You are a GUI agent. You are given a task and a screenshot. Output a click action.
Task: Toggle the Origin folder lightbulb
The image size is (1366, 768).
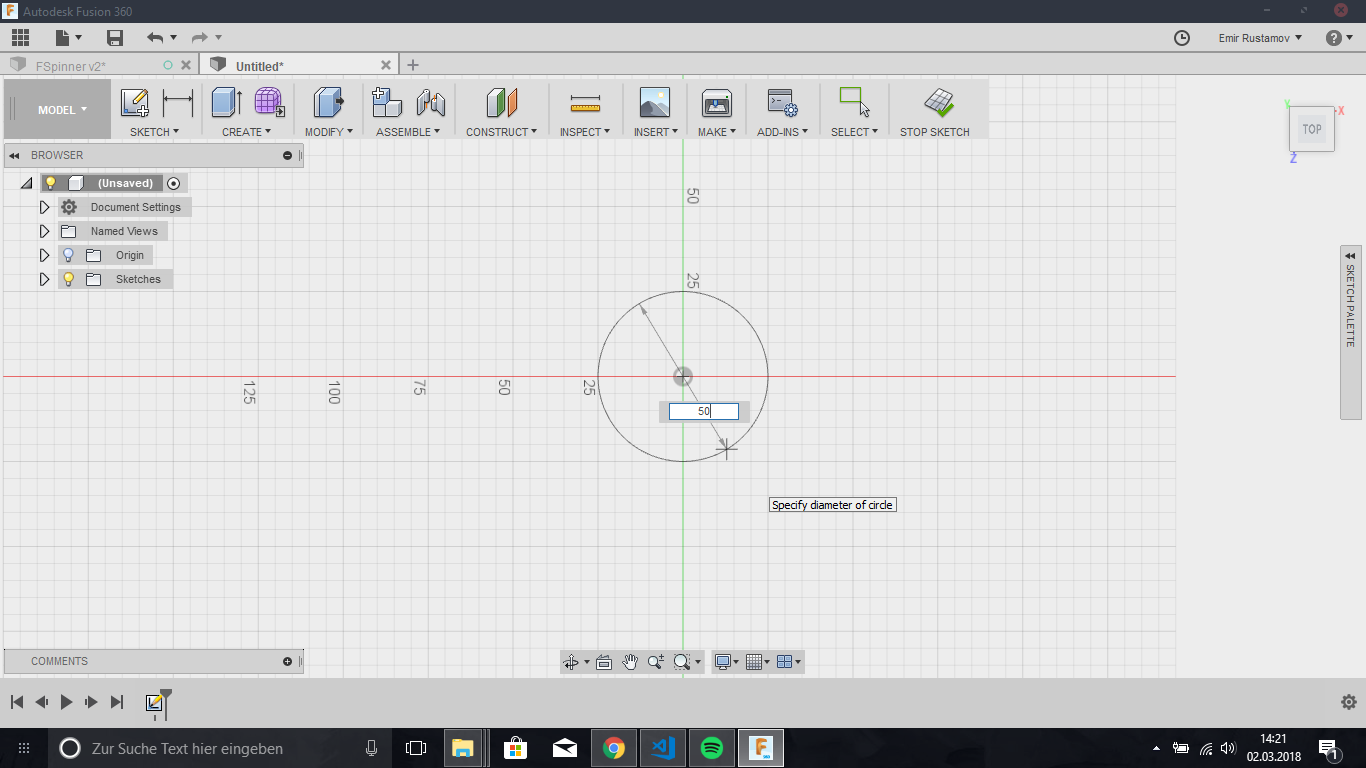tap(68, 255)
